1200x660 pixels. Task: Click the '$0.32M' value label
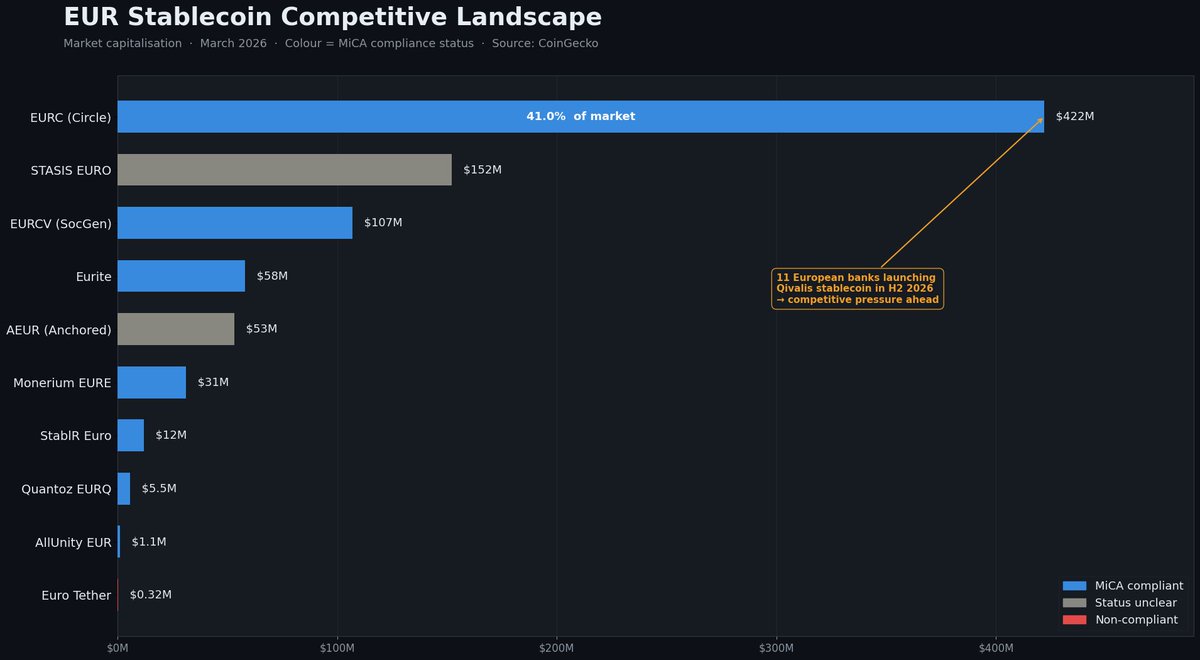point(151,595)
